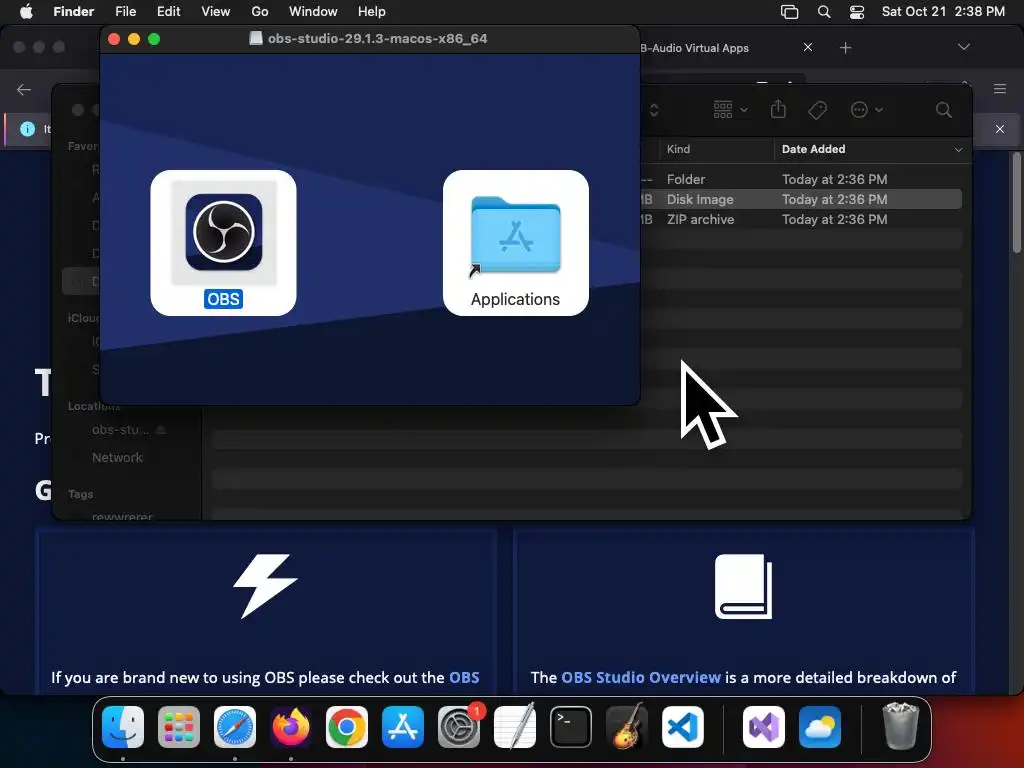Launch Firefox from the Dock
Image resolution: width=1024 pixels, height=768 pixels.
(291, 727)
